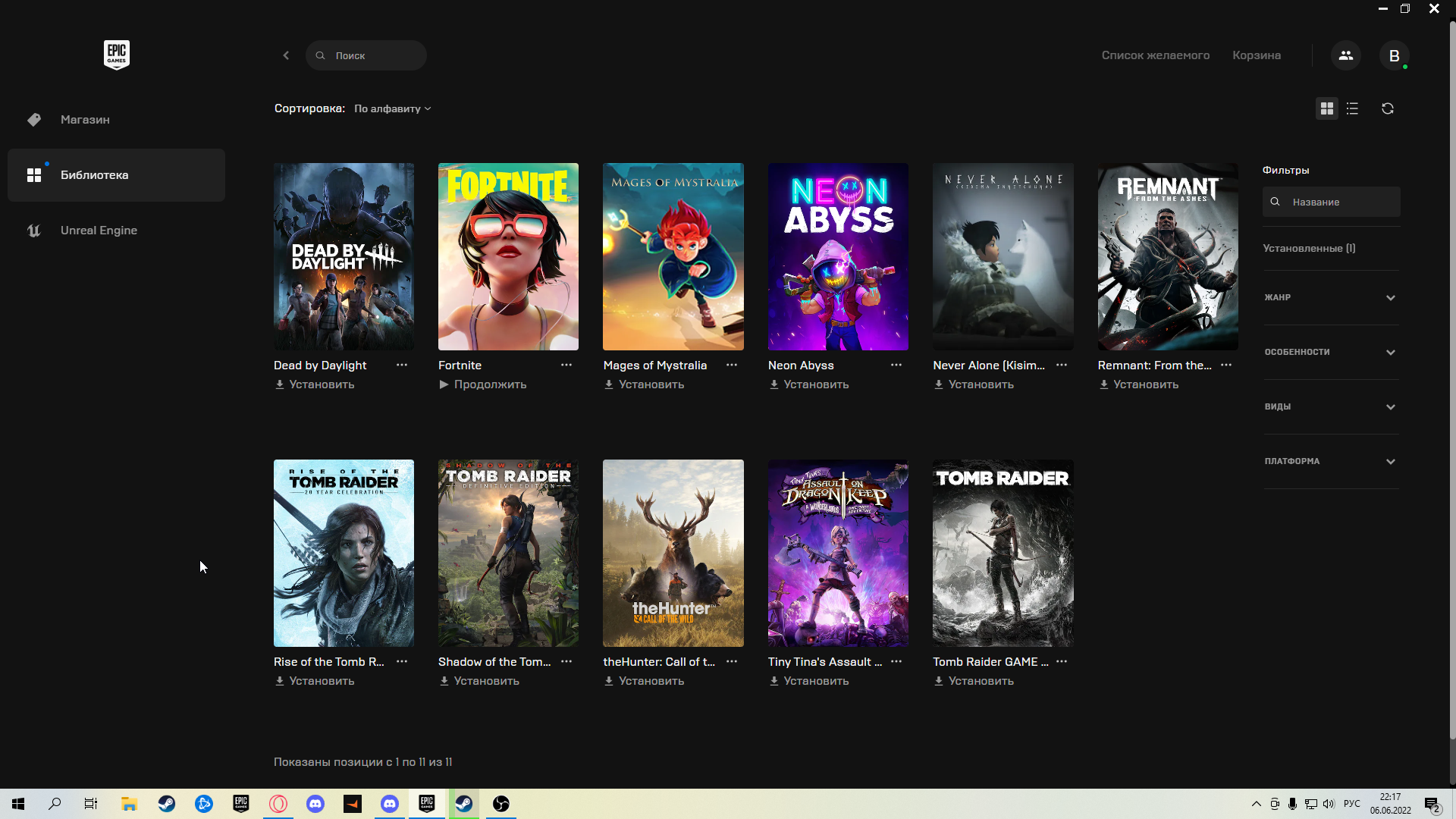Open options menu for Shadow of the Tomb Raider
This screenshot has width=1456, height=819.
pos(566,661)
